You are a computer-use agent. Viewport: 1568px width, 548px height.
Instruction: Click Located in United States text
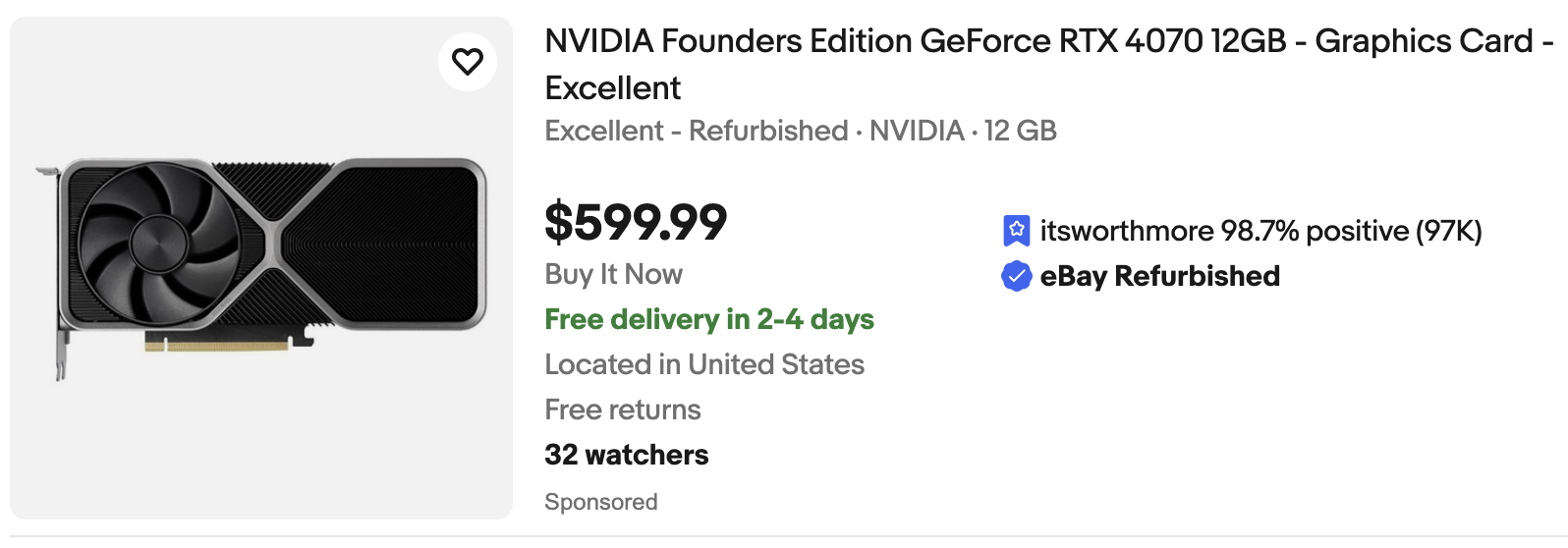pyautogui.click(x=703, y=364)
